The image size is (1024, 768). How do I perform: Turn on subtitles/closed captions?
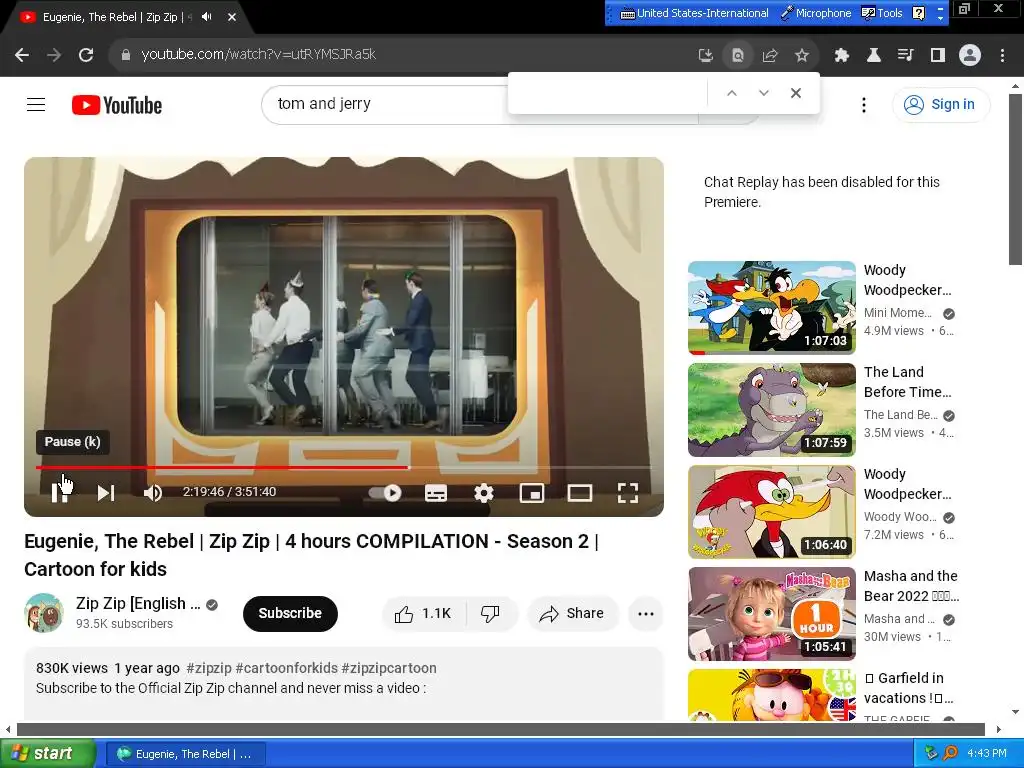(436, 493)
